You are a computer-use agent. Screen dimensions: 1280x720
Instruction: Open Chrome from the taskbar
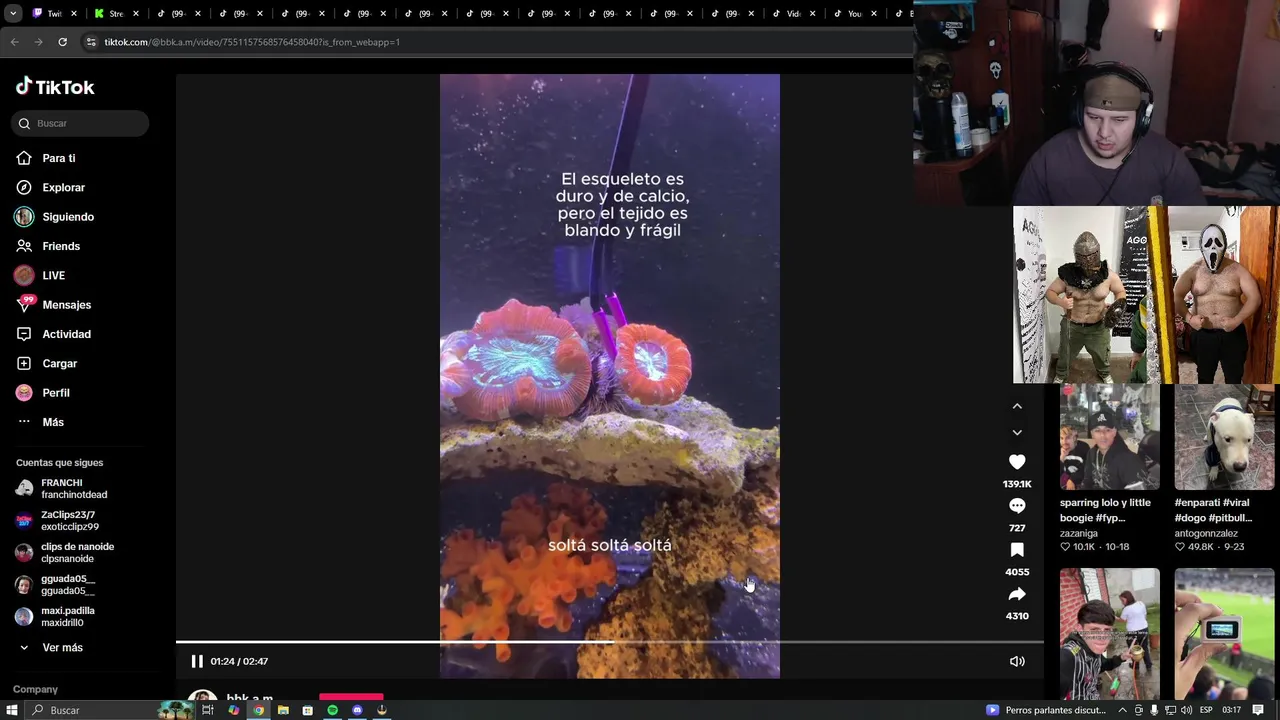tap(258, 710)
